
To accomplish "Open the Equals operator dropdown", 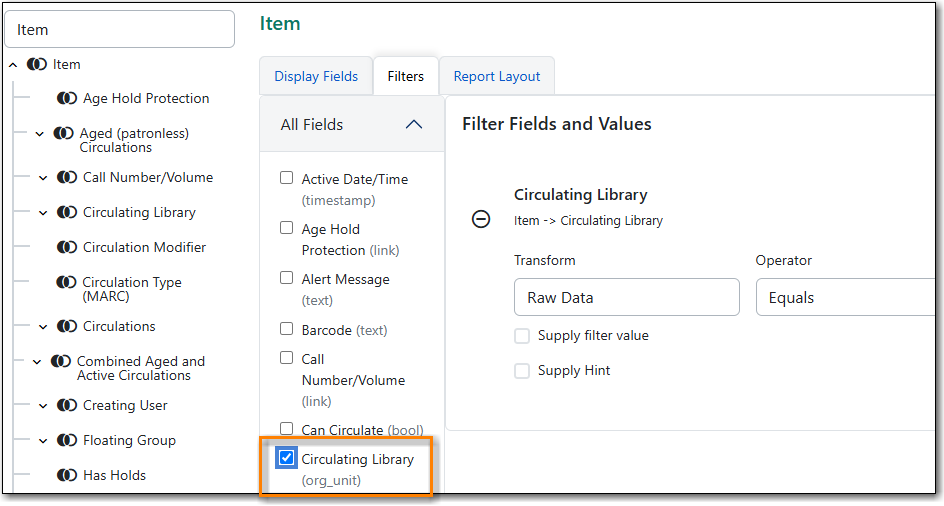I will pyautogui.click(x=848, y=297).
